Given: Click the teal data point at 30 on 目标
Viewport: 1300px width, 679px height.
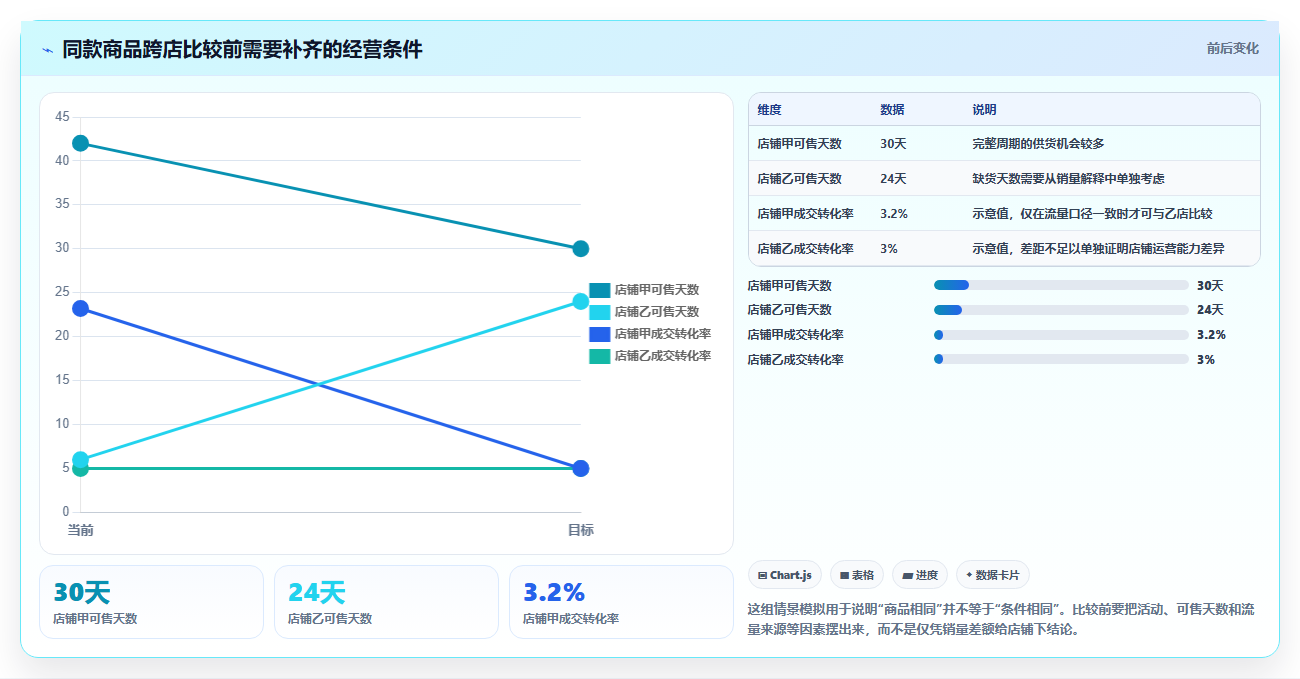Looking at the screenshot, I should (x=581, y=248).
